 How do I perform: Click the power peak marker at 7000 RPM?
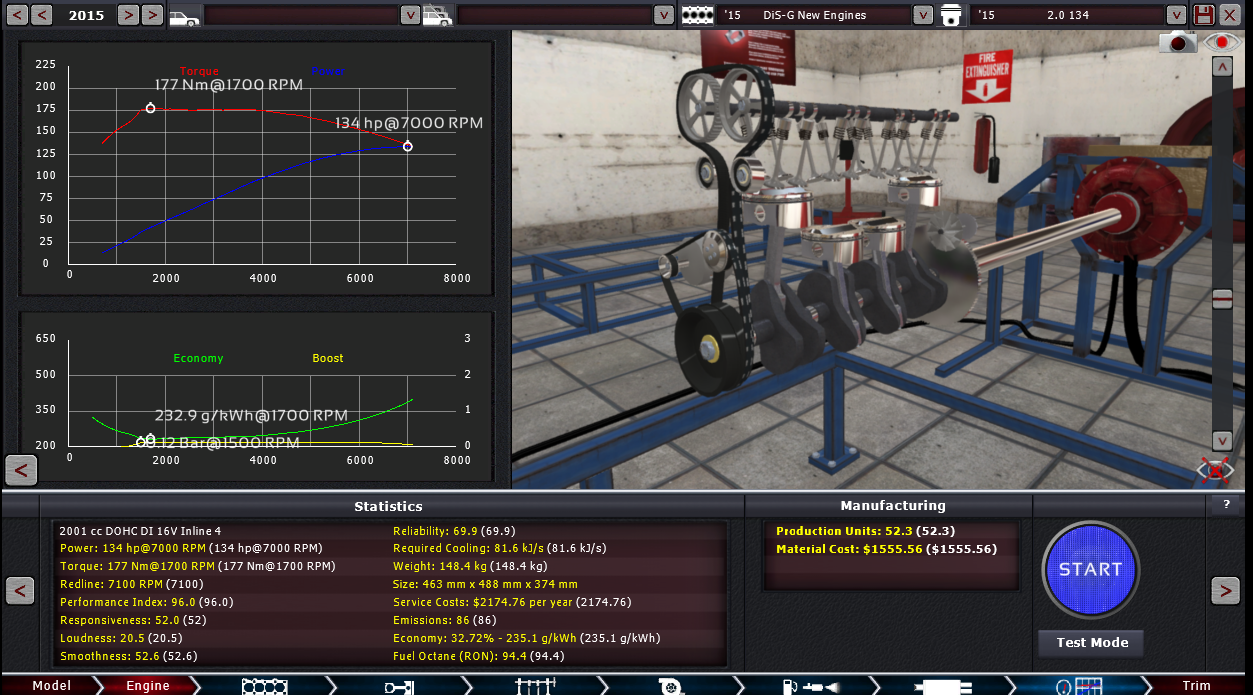click(x=407, y=147)
